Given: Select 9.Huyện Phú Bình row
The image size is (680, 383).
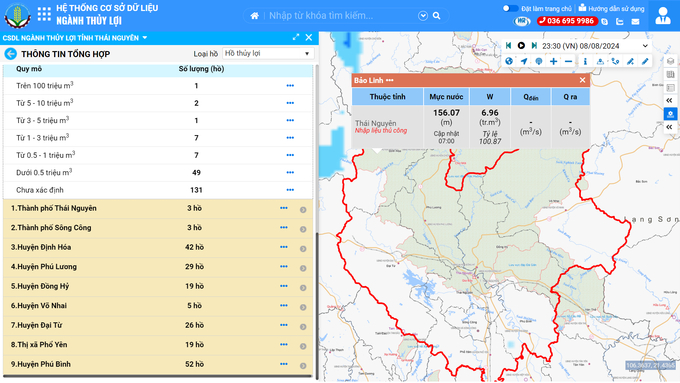Looking at the screenshot, I should (x=158, y=365).
